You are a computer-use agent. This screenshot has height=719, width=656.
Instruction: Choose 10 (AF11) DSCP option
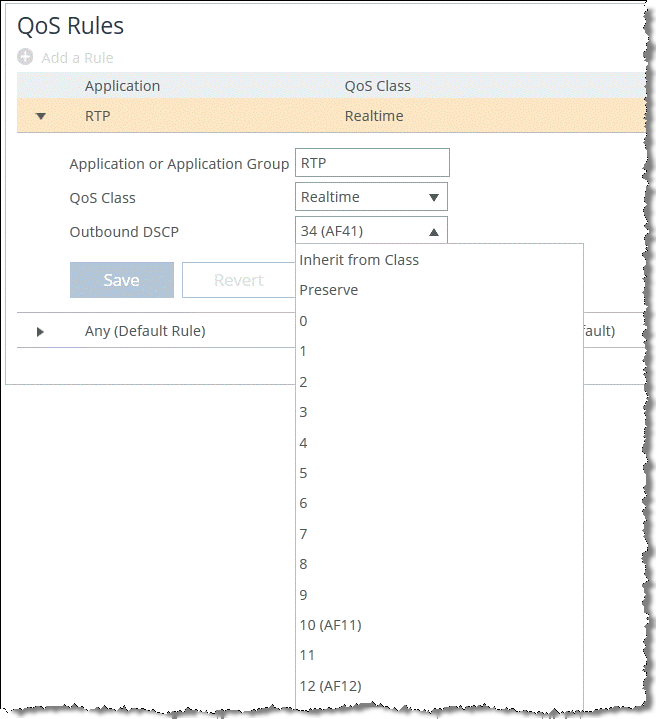point(330,625)
